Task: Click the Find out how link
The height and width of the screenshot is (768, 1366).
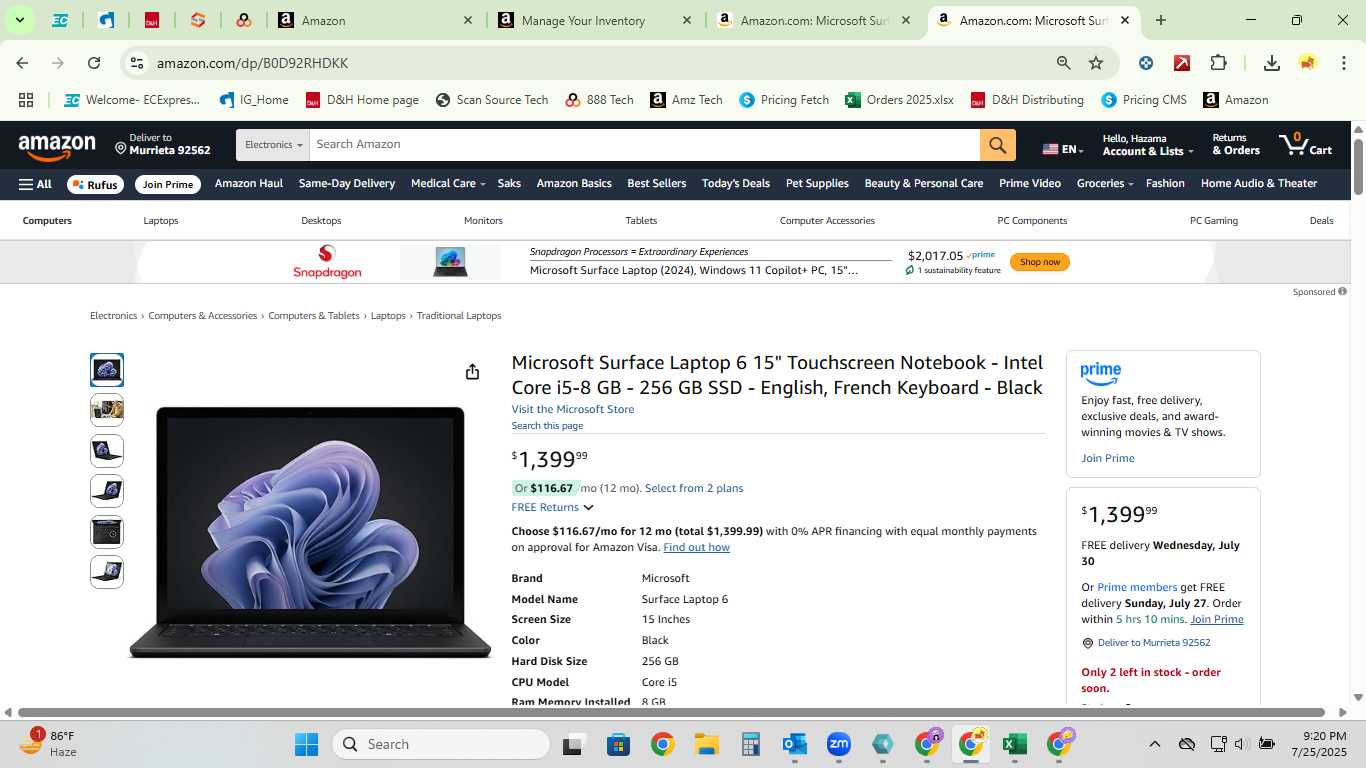Action: pyautogui.click(x=696, y=547)
